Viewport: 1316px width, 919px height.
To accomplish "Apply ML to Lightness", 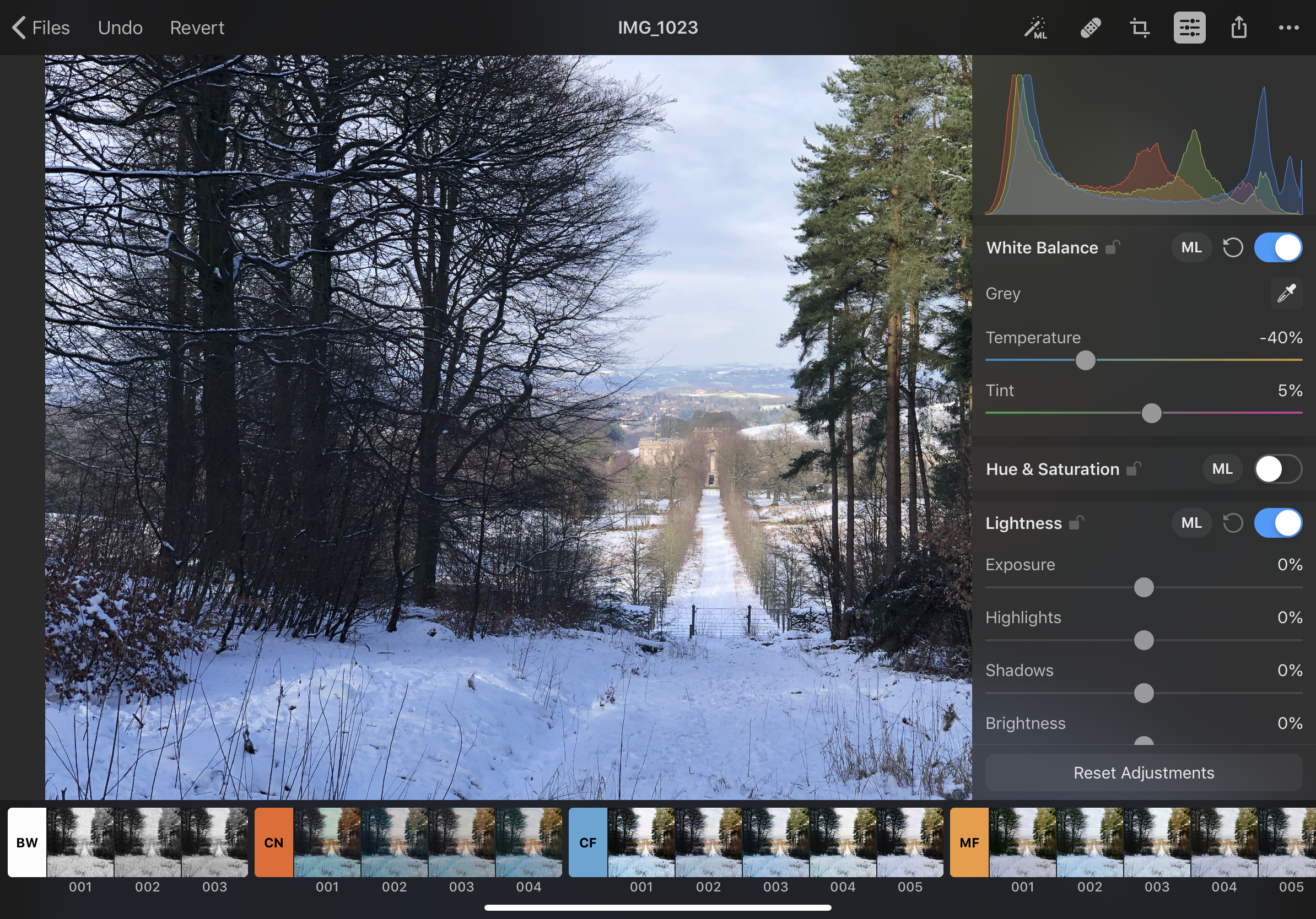I will tap(1191, 522).
